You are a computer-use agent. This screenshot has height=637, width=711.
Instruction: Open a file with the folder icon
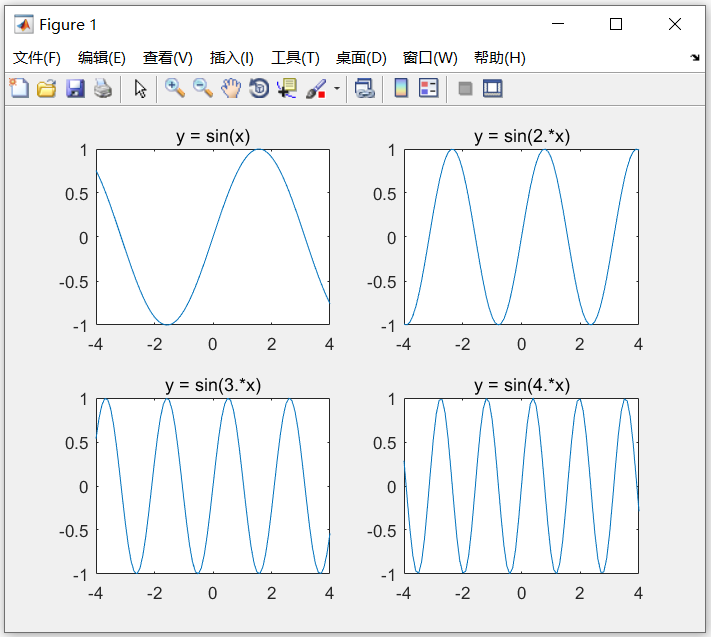pyautogui.click(x=47, y=88)
